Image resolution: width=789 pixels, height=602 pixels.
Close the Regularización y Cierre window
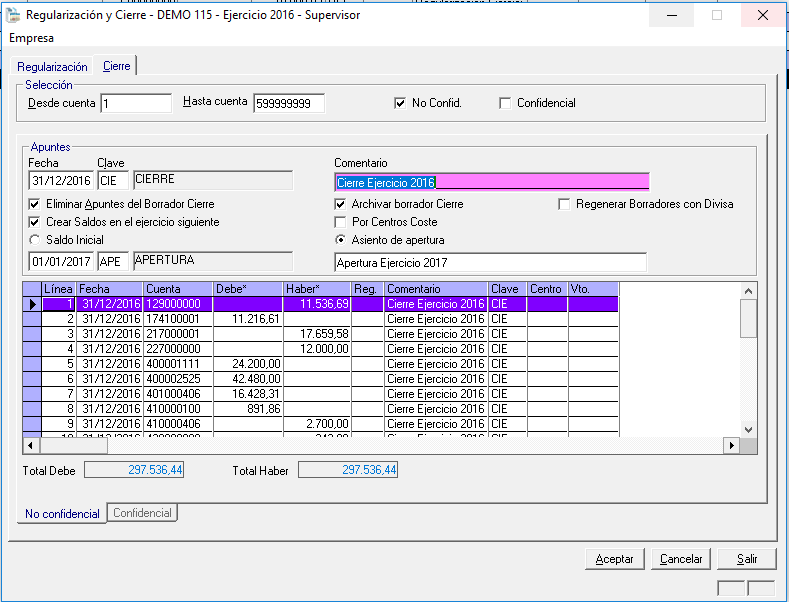[x=763, y=16]
